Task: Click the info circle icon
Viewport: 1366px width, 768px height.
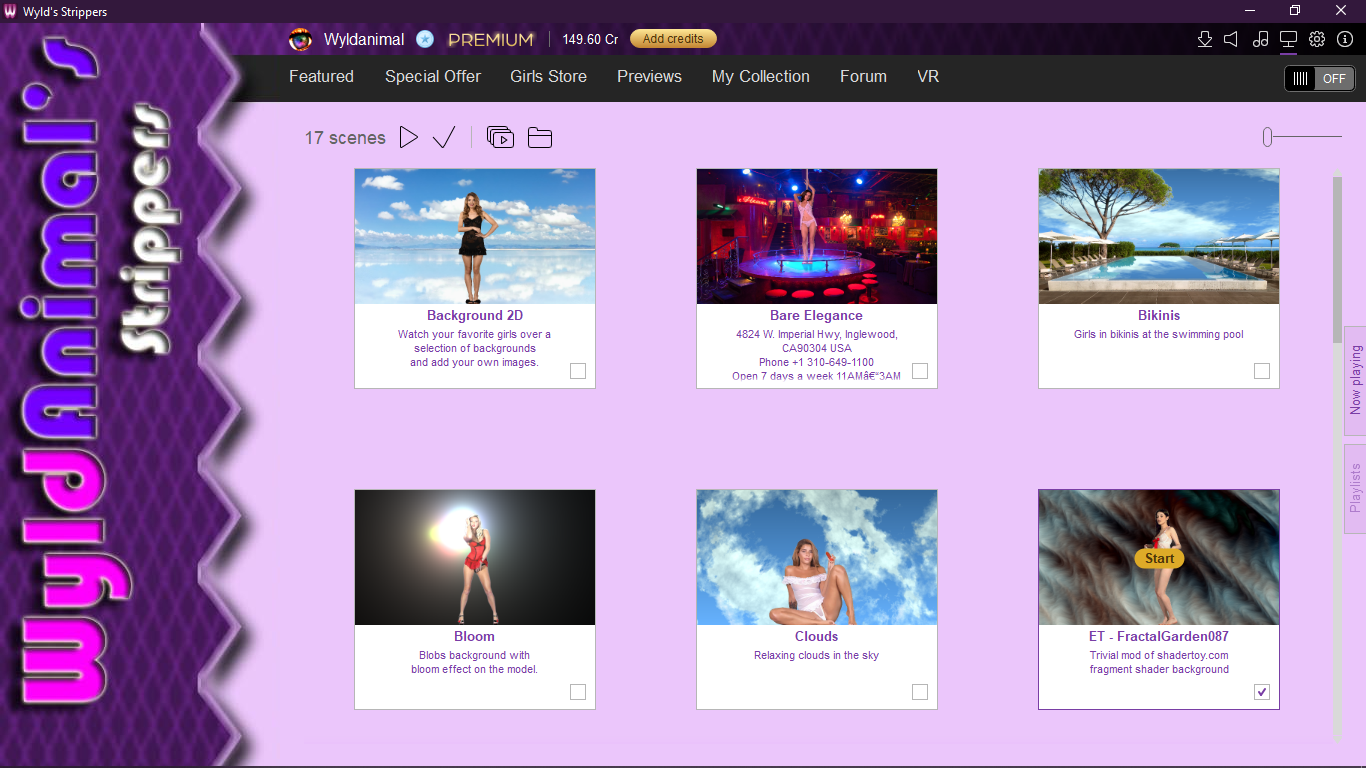Action: click(x=1345, y=39)
